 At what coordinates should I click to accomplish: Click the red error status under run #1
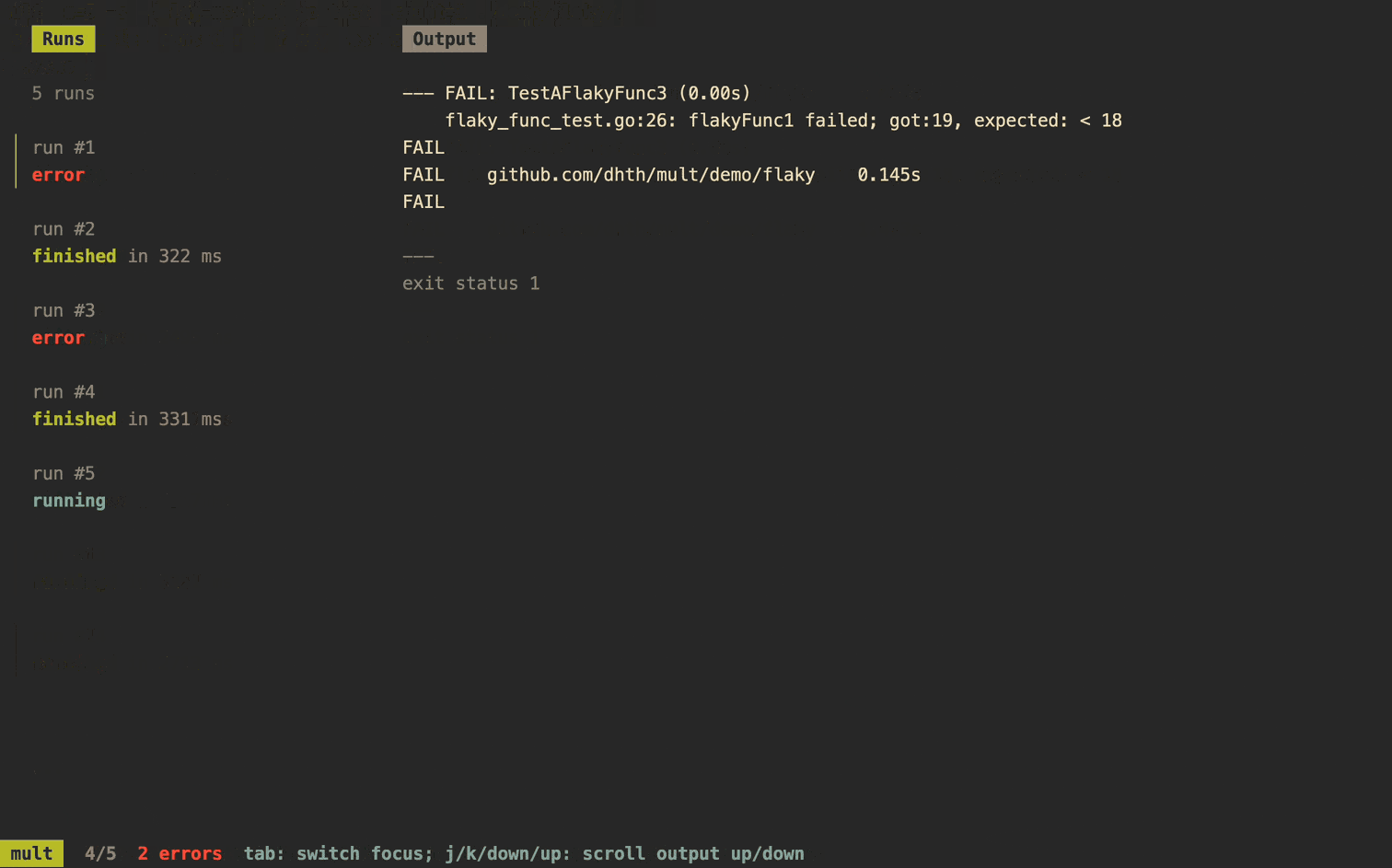pyautogui.click(x=58, y=175)
